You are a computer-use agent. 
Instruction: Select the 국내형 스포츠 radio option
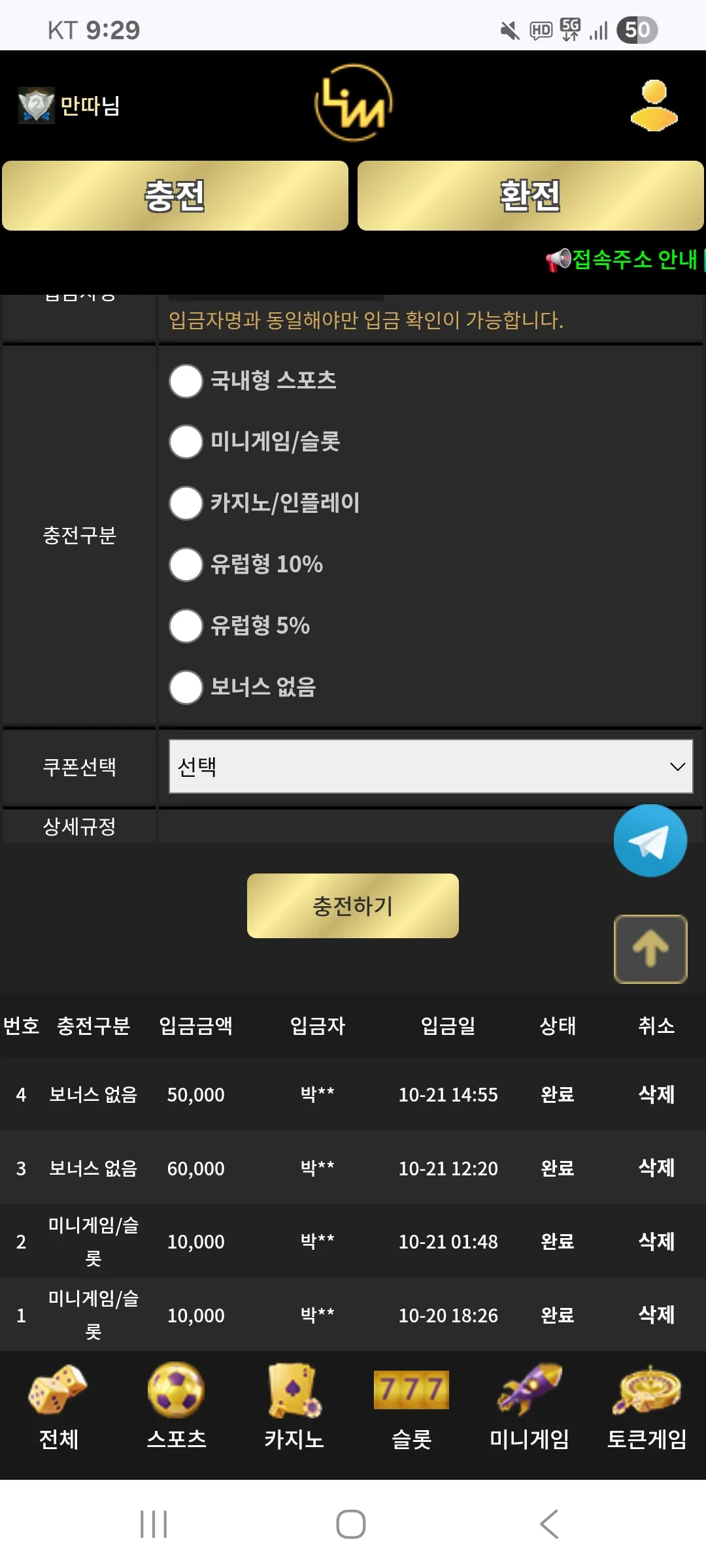(186, 381)
